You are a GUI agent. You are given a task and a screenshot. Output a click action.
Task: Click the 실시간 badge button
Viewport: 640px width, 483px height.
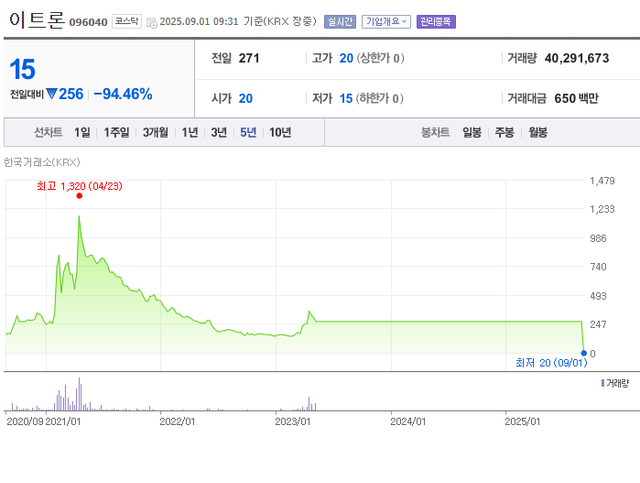pos(340,22)
